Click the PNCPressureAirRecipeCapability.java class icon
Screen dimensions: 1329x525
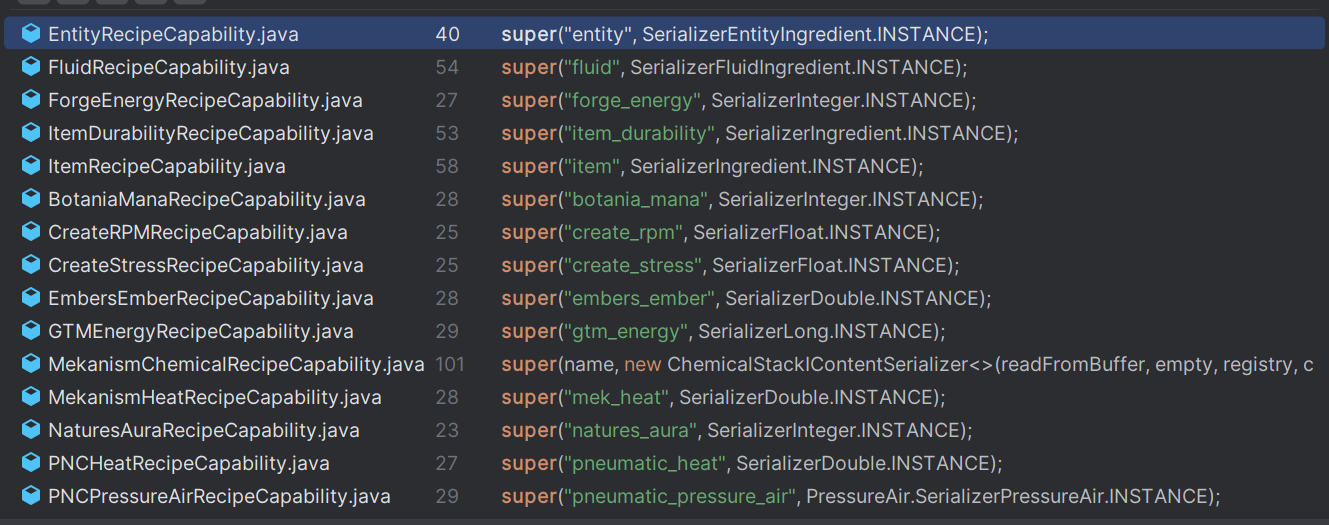[x=31, y=496]
